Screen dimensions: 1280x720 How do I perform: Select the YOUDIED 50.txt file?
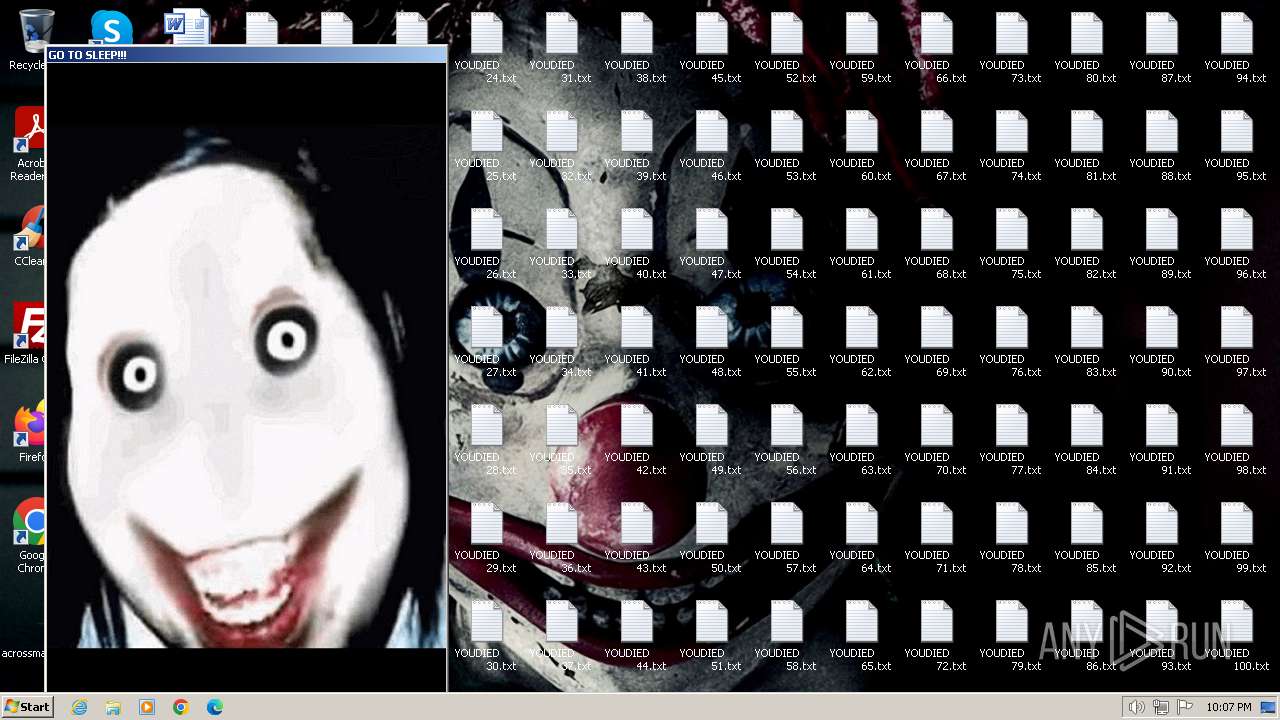[x=711, y=539]
